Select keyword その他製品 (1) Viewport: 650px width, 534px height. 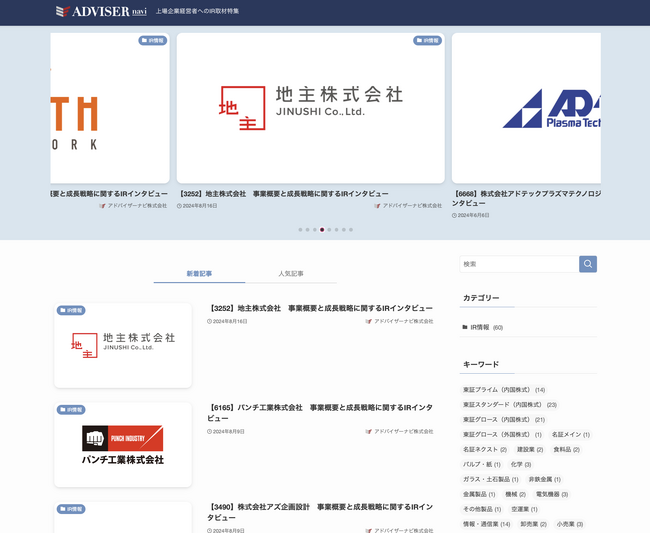[482, 510]
